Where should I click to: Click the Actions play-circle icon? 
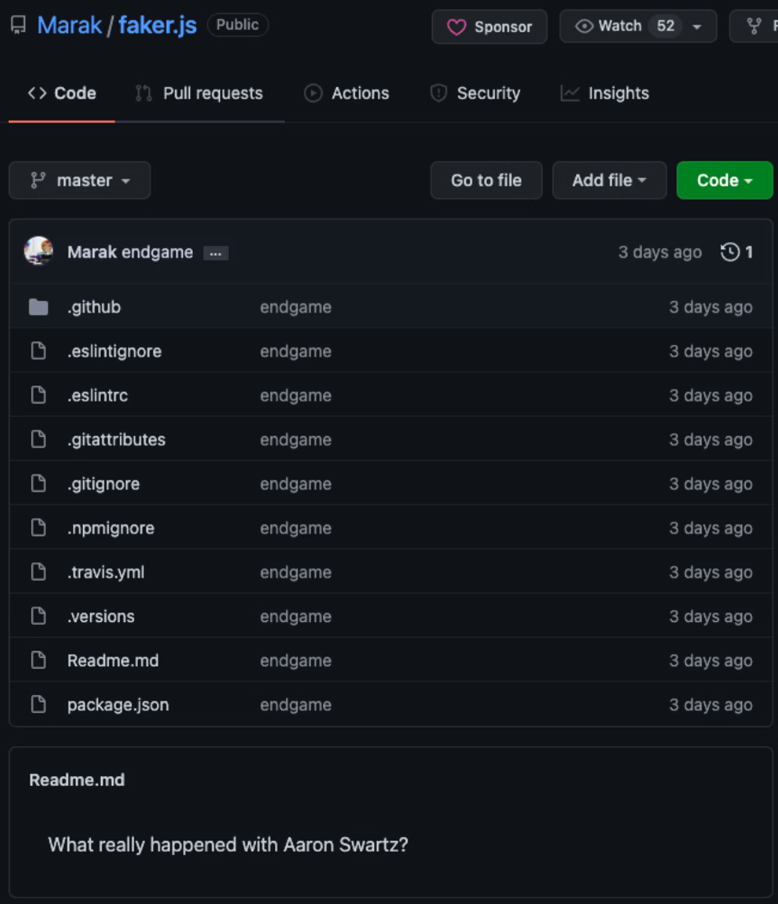click(313, 93)
